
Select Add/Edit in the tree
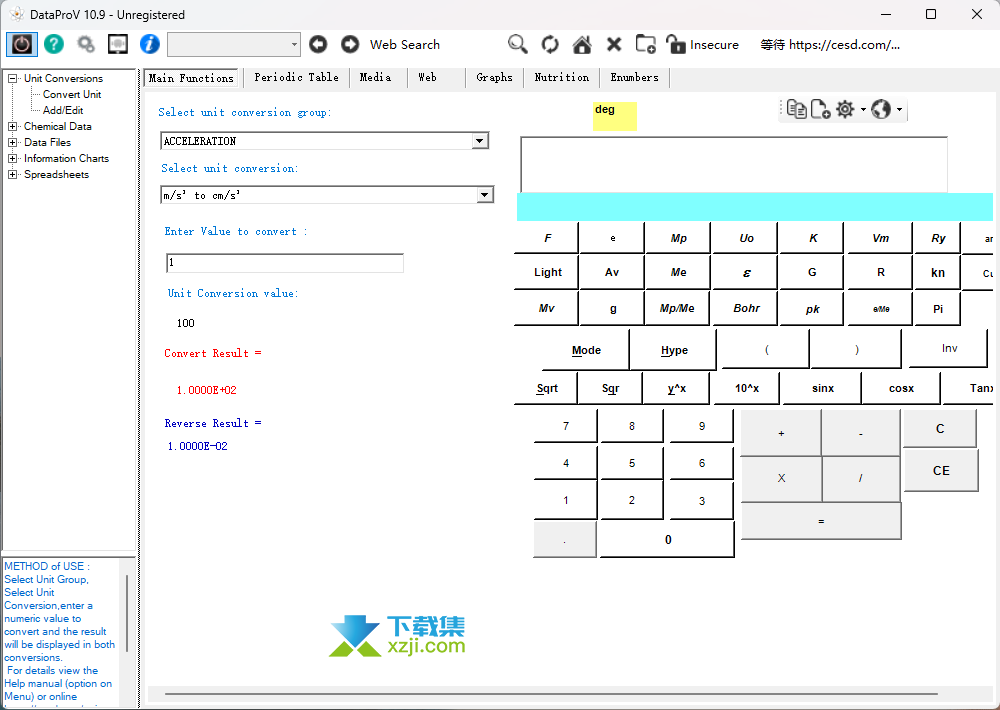tap(63, 110)
